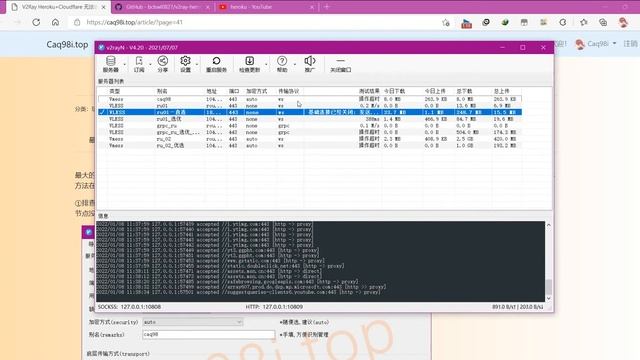Select the Vmess server row caq98
This screenshot has width=640, height=360.
(x=310, y=99)
